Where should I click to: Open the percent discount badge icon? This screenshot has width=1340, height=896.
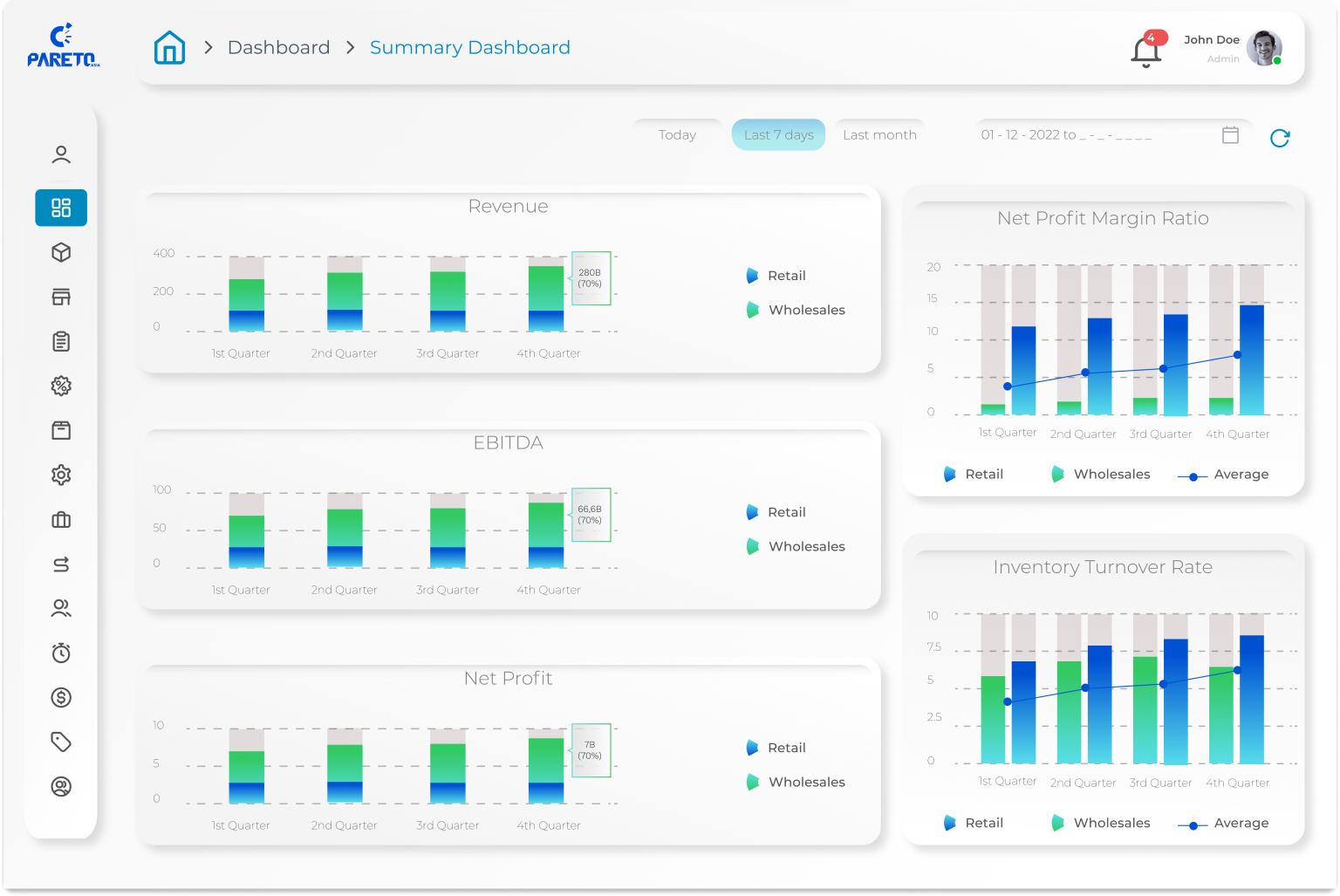61,386
